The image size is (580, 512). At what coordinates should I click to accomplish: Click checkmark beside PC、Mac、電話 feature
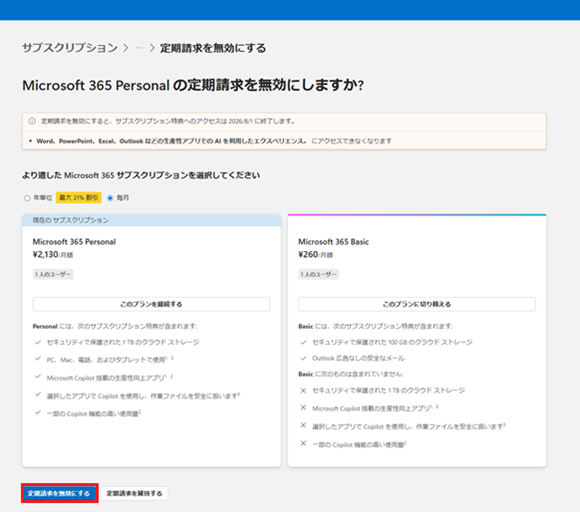[38, 358]
